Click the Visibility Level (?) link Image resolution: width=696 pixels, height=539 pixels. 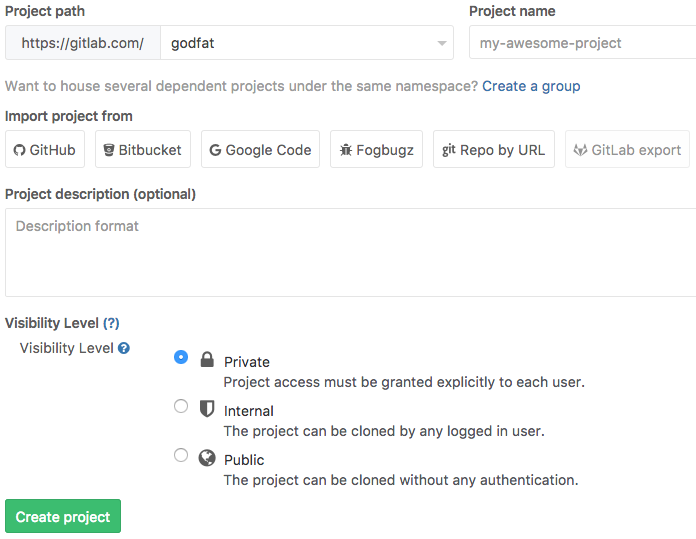tap(111, 323)
